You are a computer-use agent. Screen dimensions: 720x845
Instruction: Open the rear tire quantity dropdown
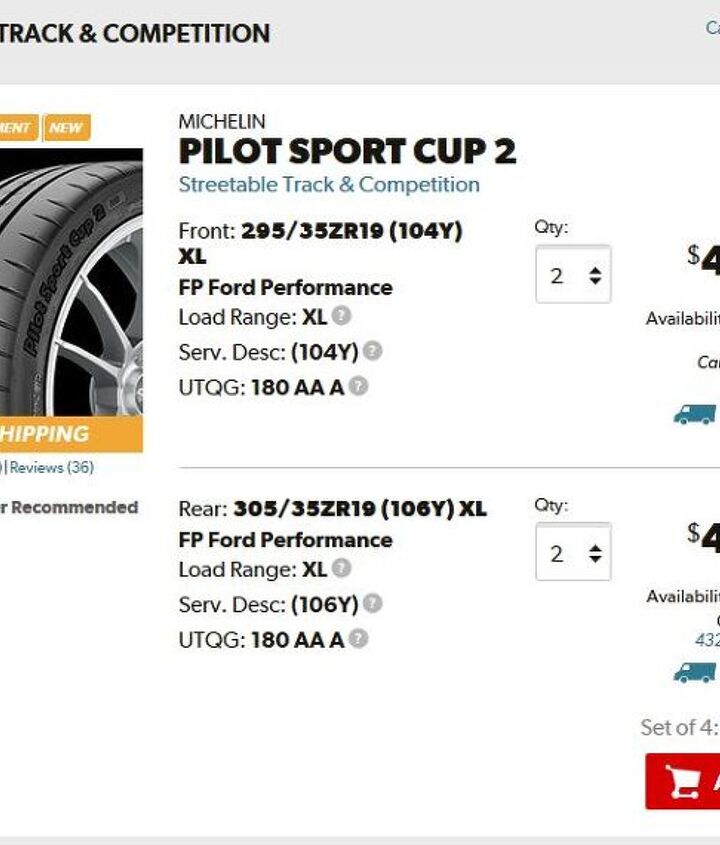pyautogui.click(x=573, y=552)
